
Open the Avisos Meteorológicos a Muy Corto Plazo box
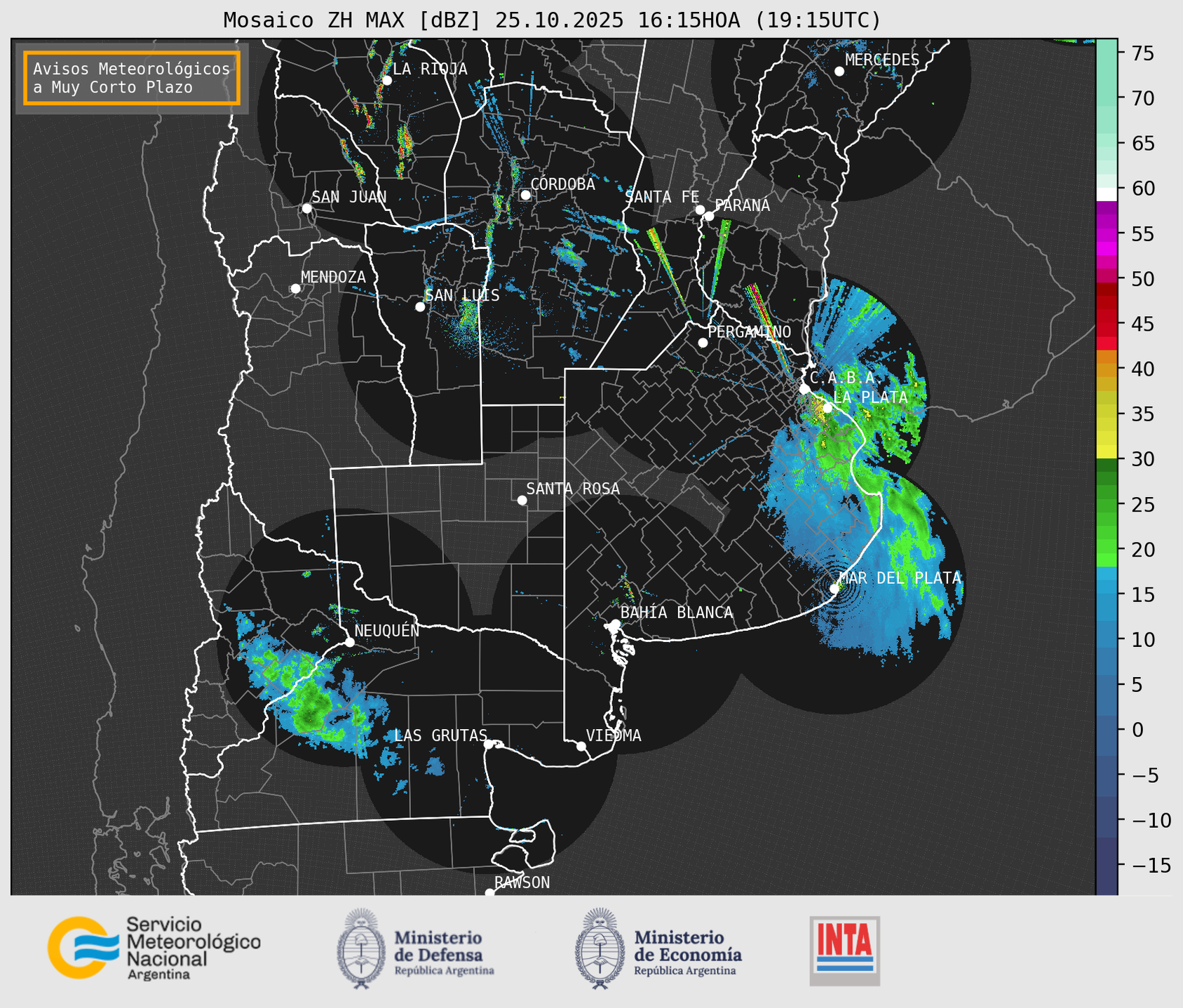pos(132,78)
